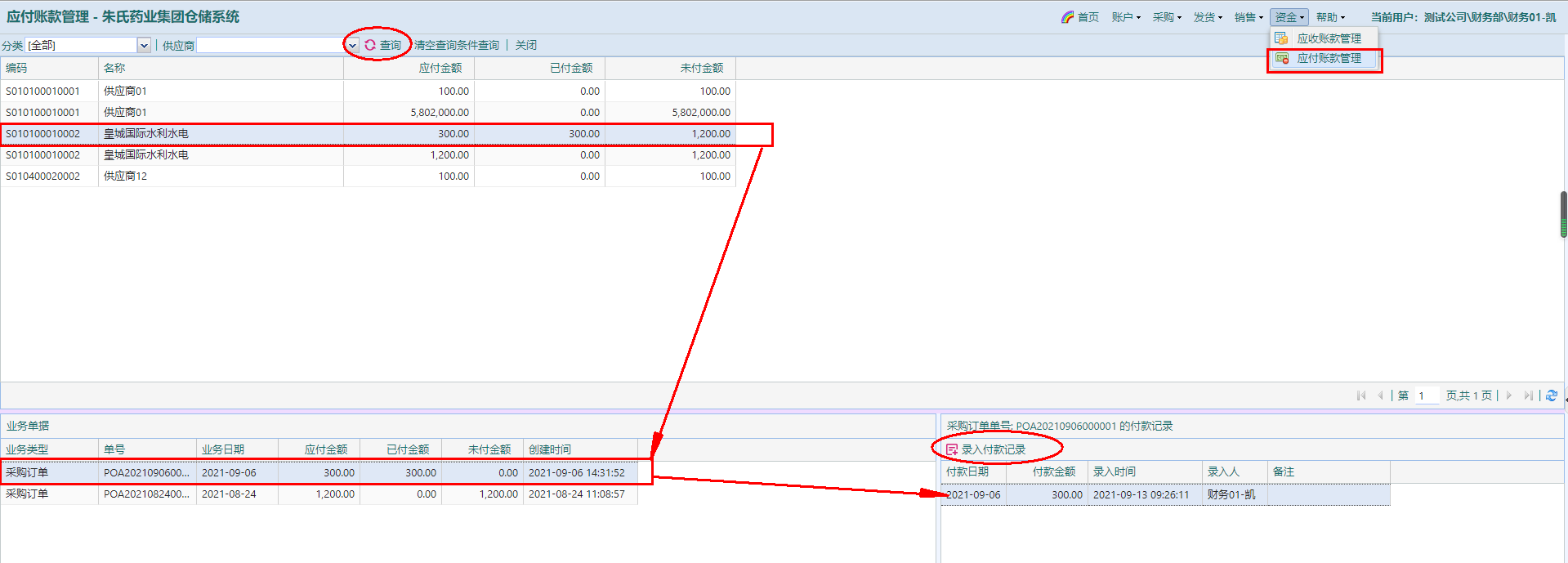This screenshot has width=1568, height=563.
Task: Go to the previous page in pager
Action: (x=1380, y=395)
